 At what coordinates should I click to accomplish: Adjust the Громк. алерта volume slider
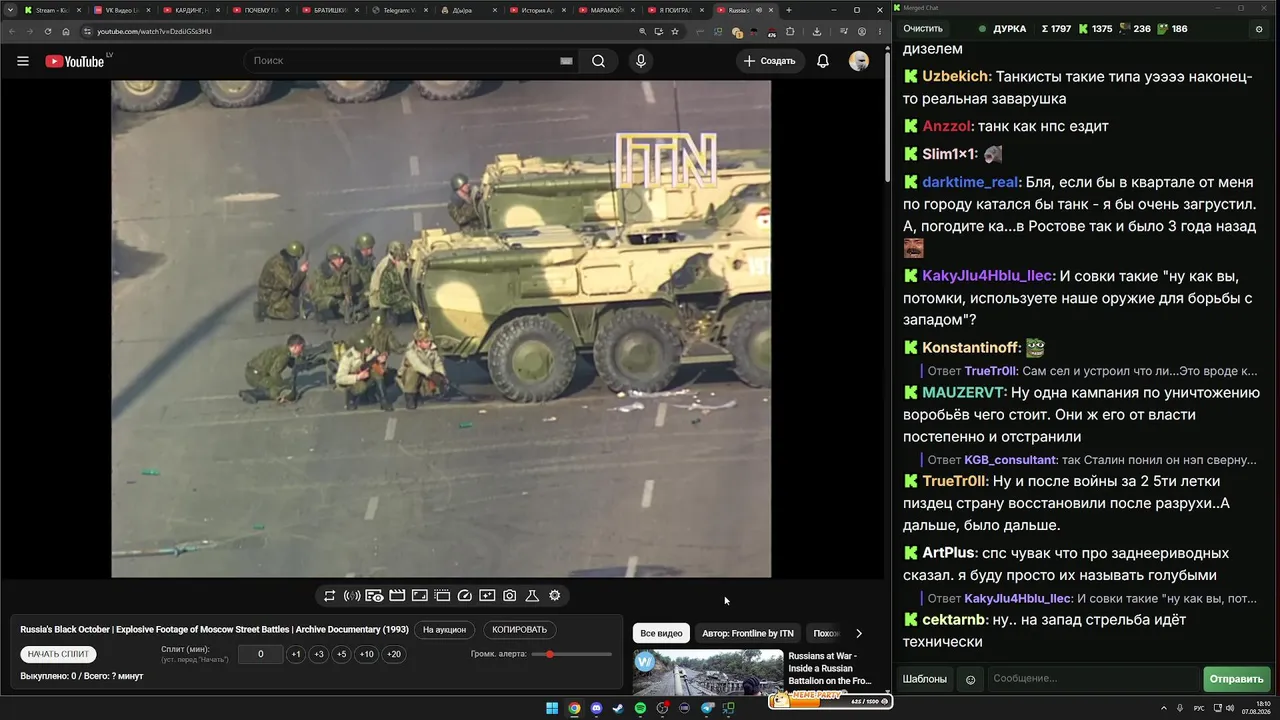coord(572,654)
